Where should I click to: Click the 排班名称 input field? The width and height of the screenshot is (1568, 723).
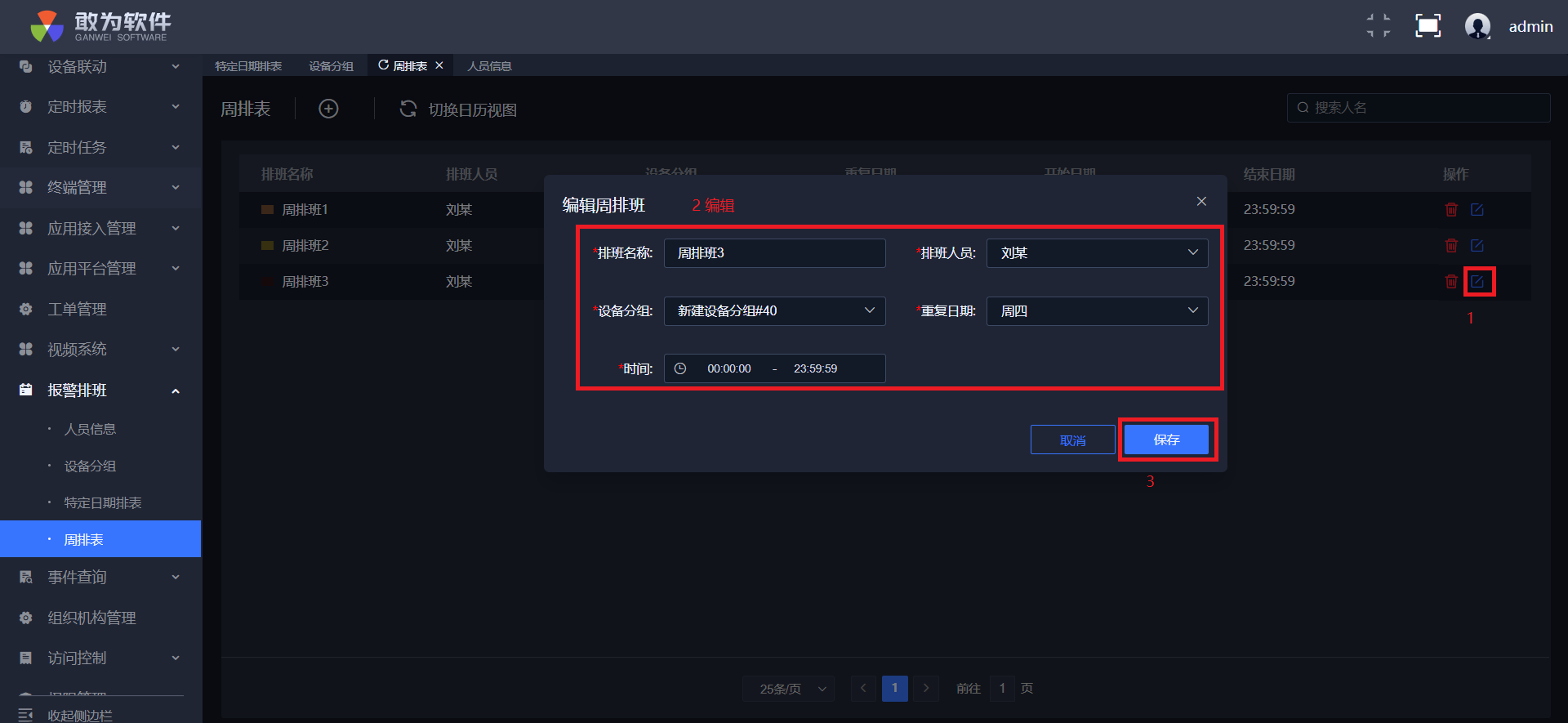pos(774,253)
